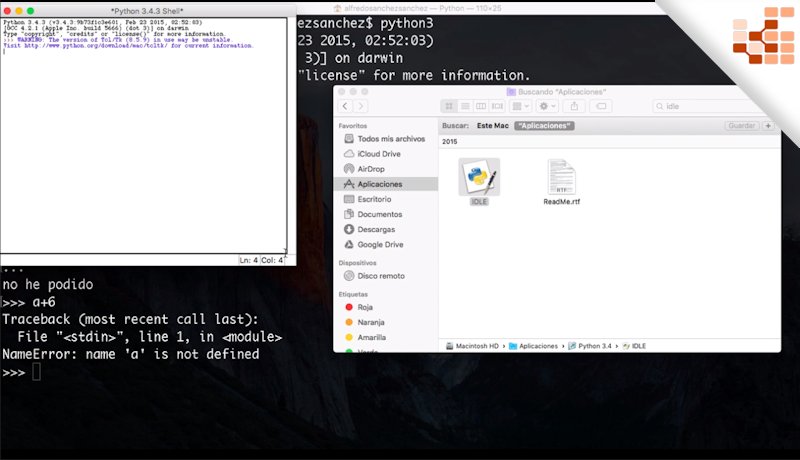800x460 pixels.
Task: Select the IDLE application icon
Action: click(479, 177)
